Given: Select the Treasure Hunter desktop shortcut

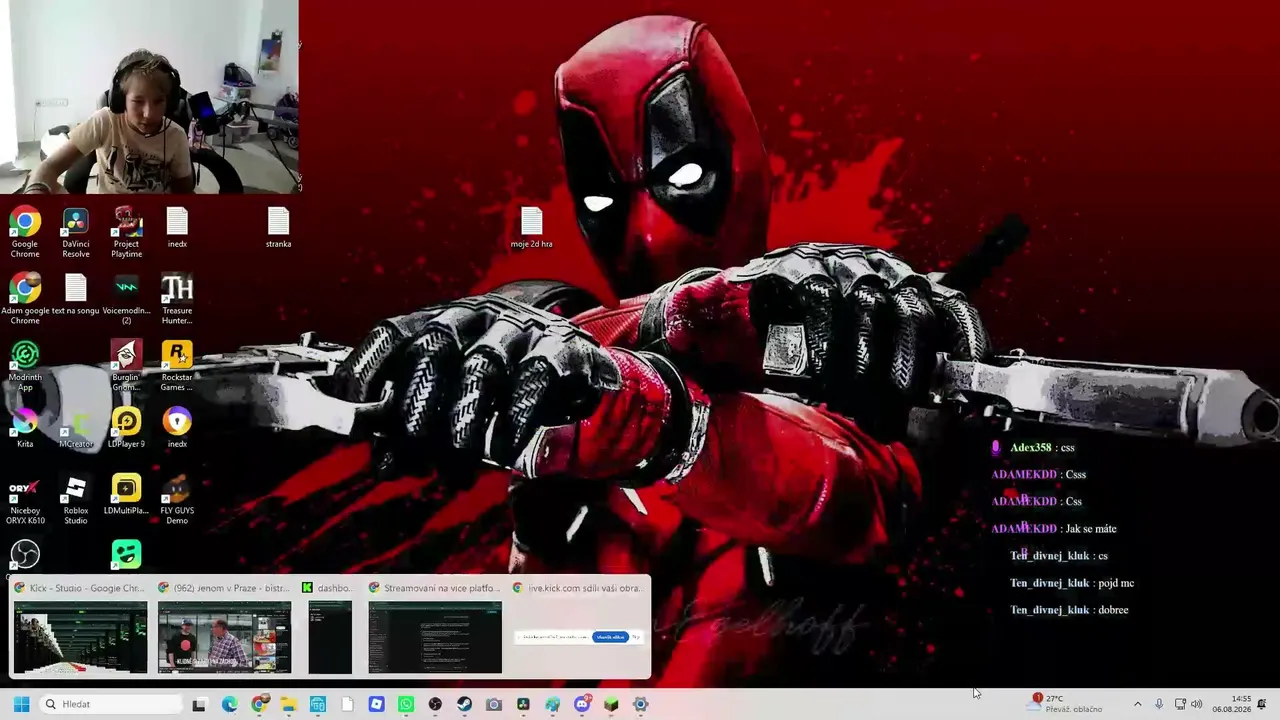Looking at the screenshot, I should pos(177,299).
